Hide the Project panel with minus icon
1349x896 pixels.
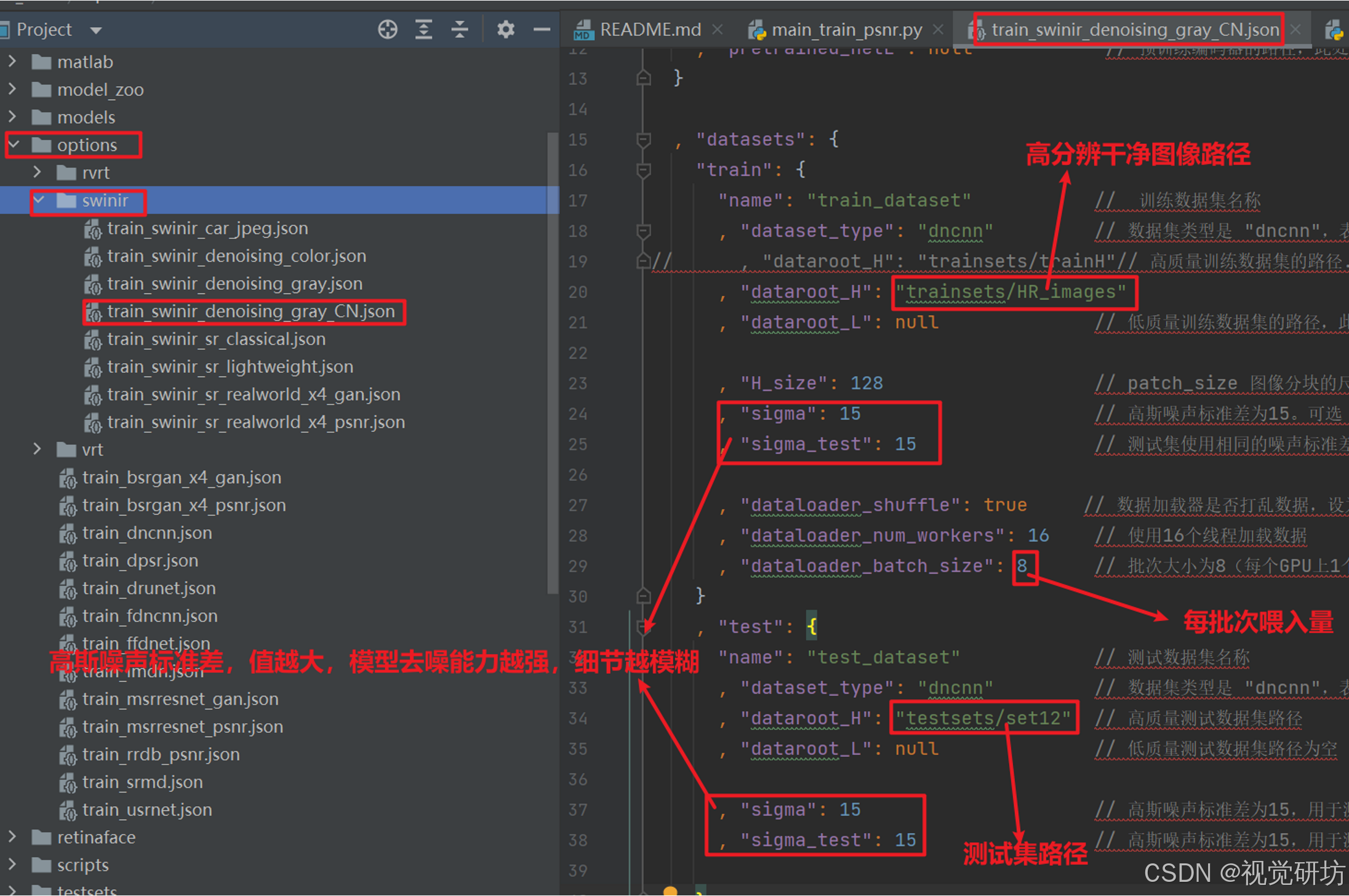[x=542, y=29]
